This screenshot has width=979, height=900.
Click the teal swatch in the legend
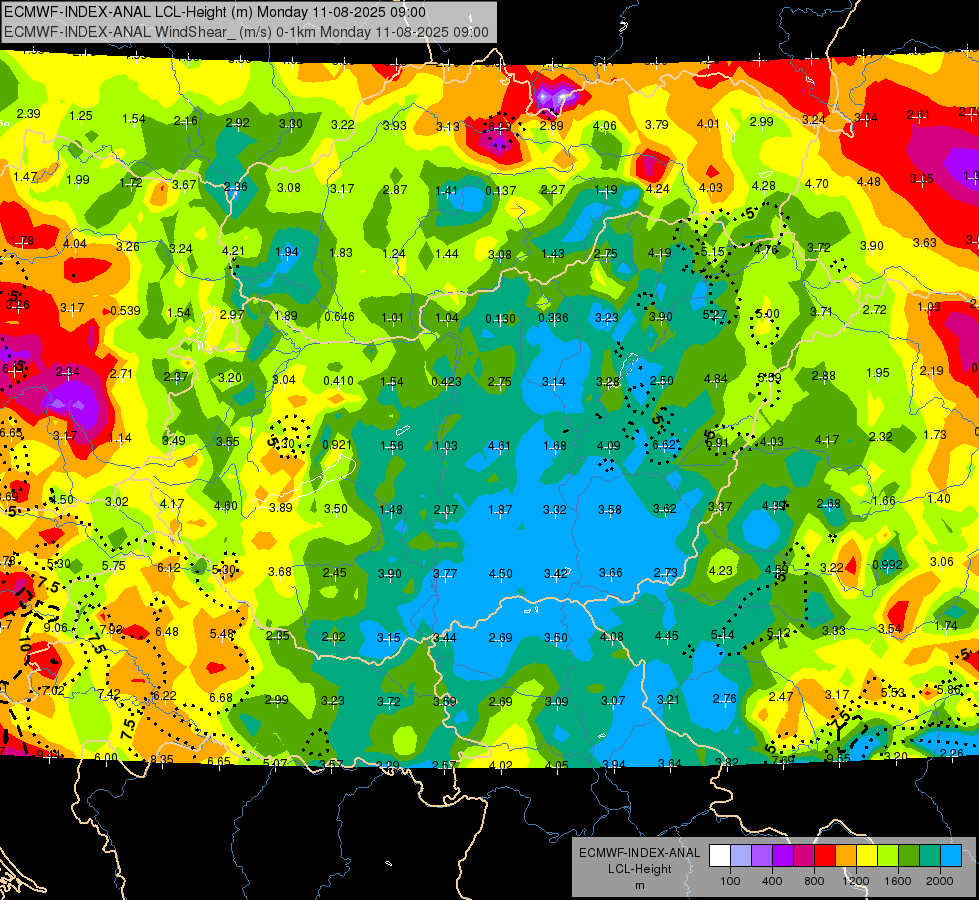click(930, 856)
